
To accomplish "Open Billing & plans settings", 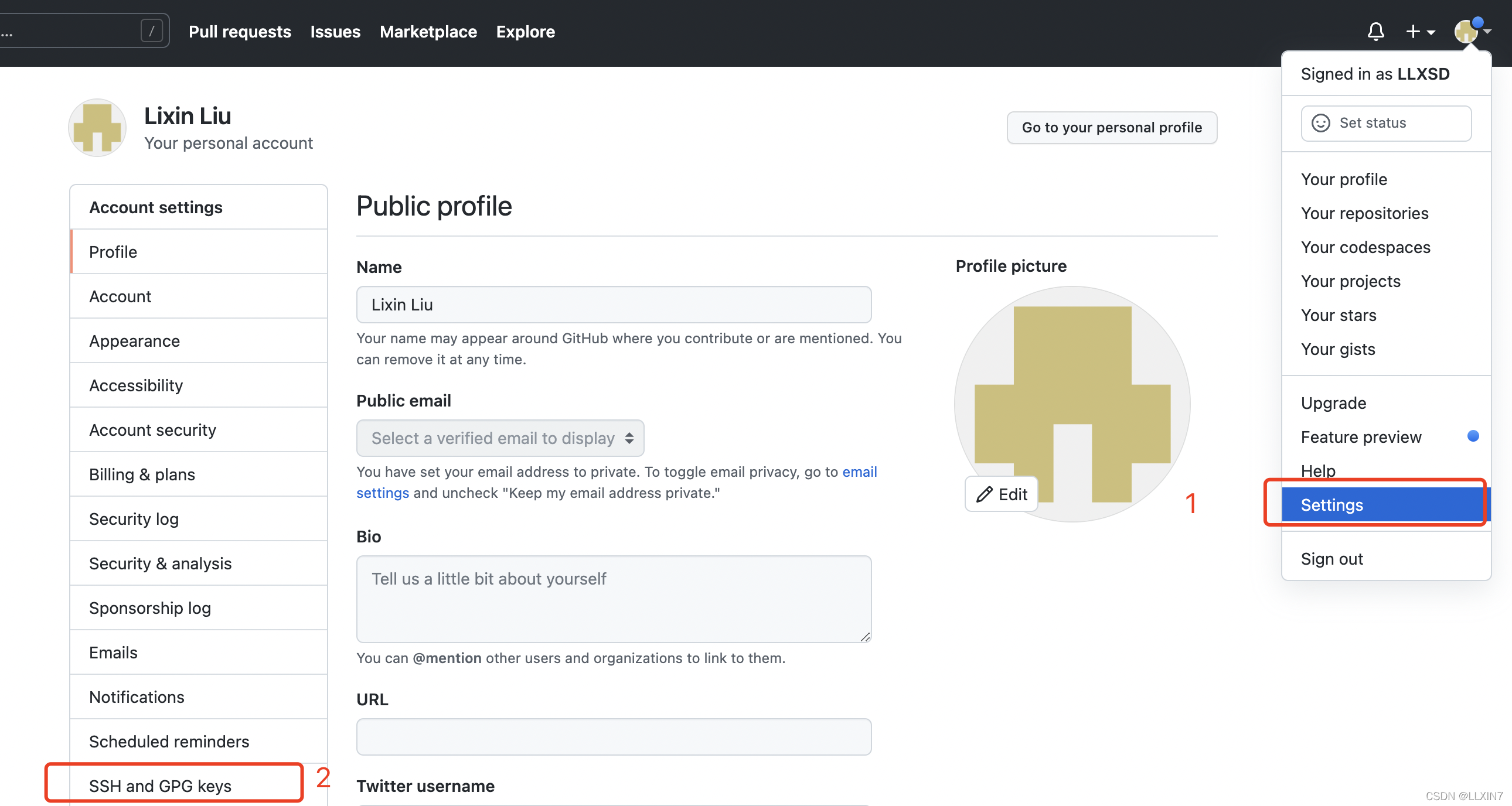I will pyautogui.click(x=199, y=474).
